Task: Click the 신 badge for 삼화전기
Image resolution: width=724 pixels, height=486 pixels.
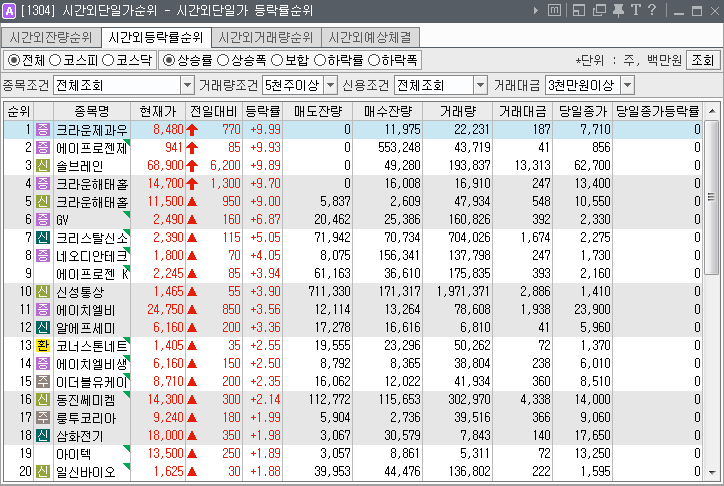Action: pos(43,436)
